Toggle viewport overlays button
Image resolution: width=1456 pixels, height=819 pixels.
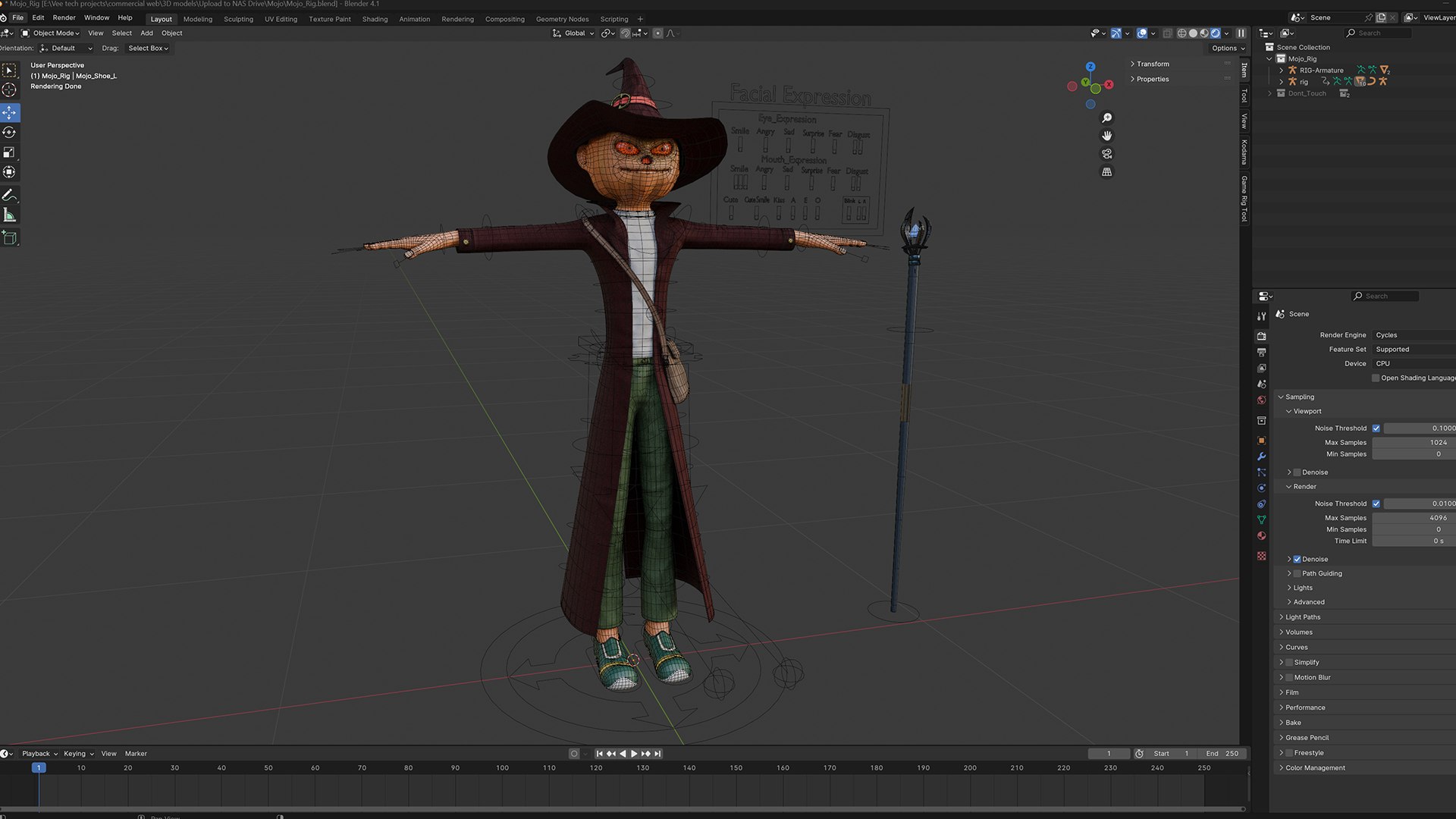click(1141, 33)
